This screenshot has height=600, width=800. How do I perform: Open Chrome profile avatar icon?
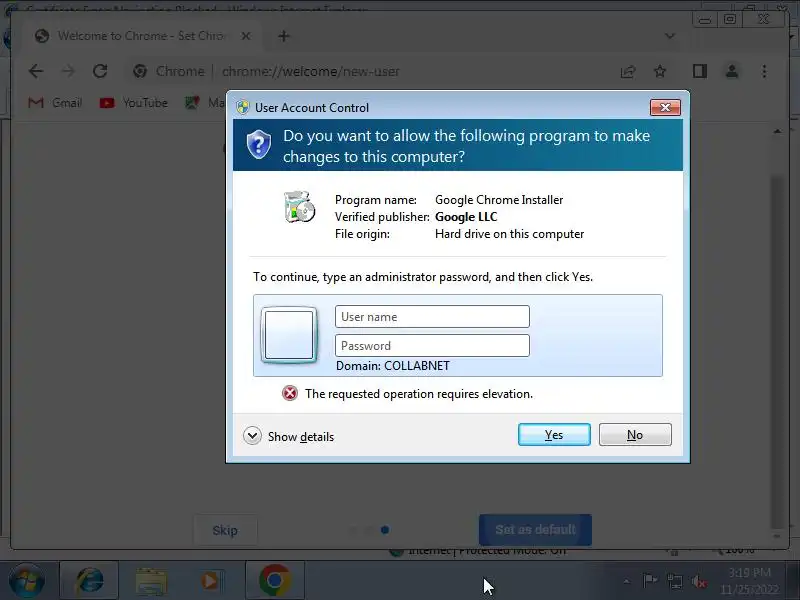732,71
